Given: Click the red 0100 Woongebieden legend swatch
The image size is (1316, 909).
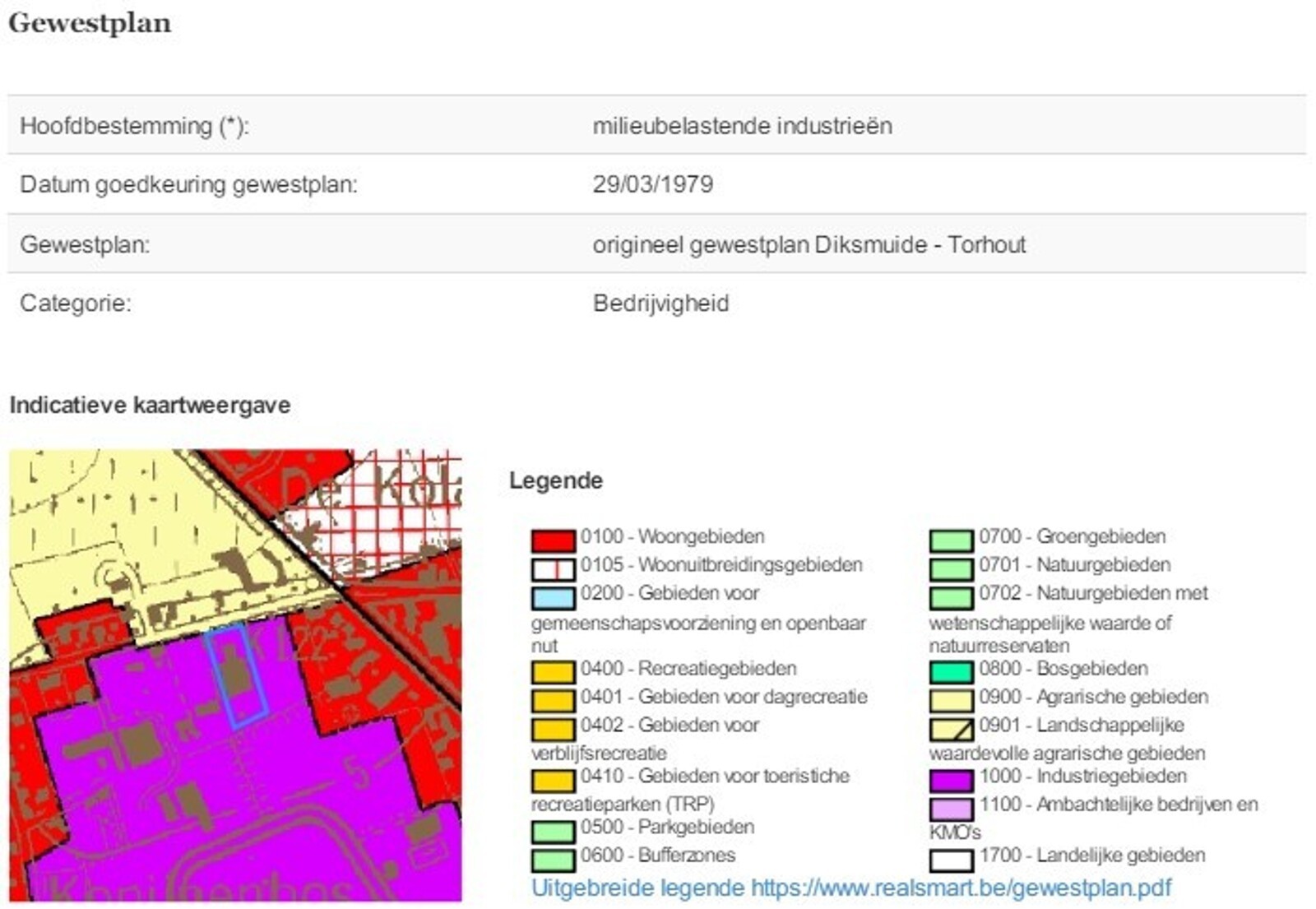Looking at the screenshot, I should click(x=553, y=540).
